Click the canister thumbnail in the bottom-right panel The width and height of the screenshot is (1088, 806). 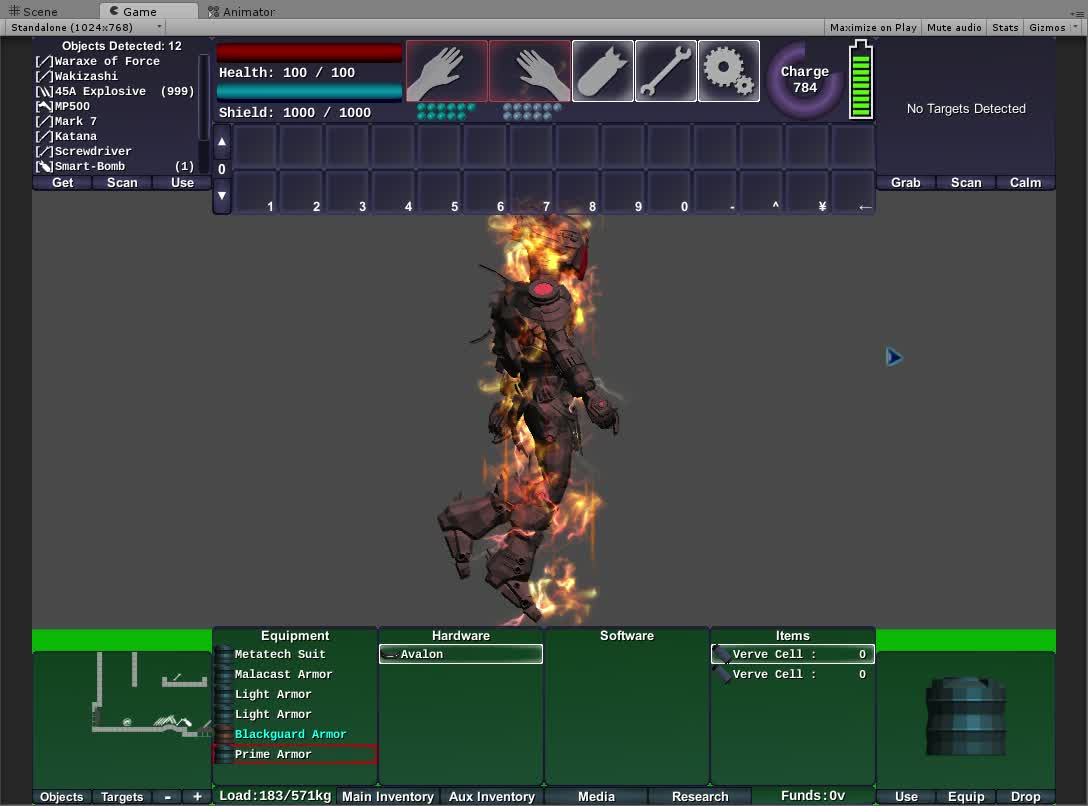click(965, 715)
